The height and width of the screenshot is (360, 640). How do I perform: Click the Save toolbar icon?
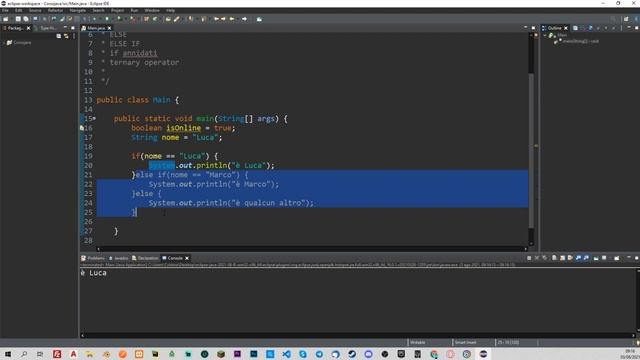(18, 19)
